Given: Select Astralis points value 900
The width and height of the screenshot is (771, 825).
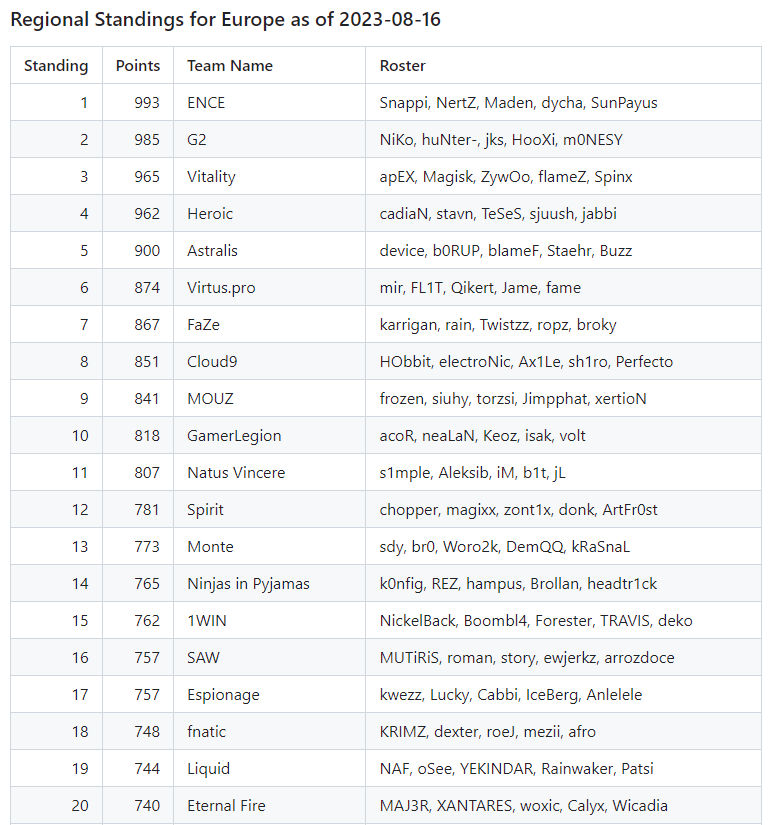Looking at the screenshot, I should coord(147,250).
